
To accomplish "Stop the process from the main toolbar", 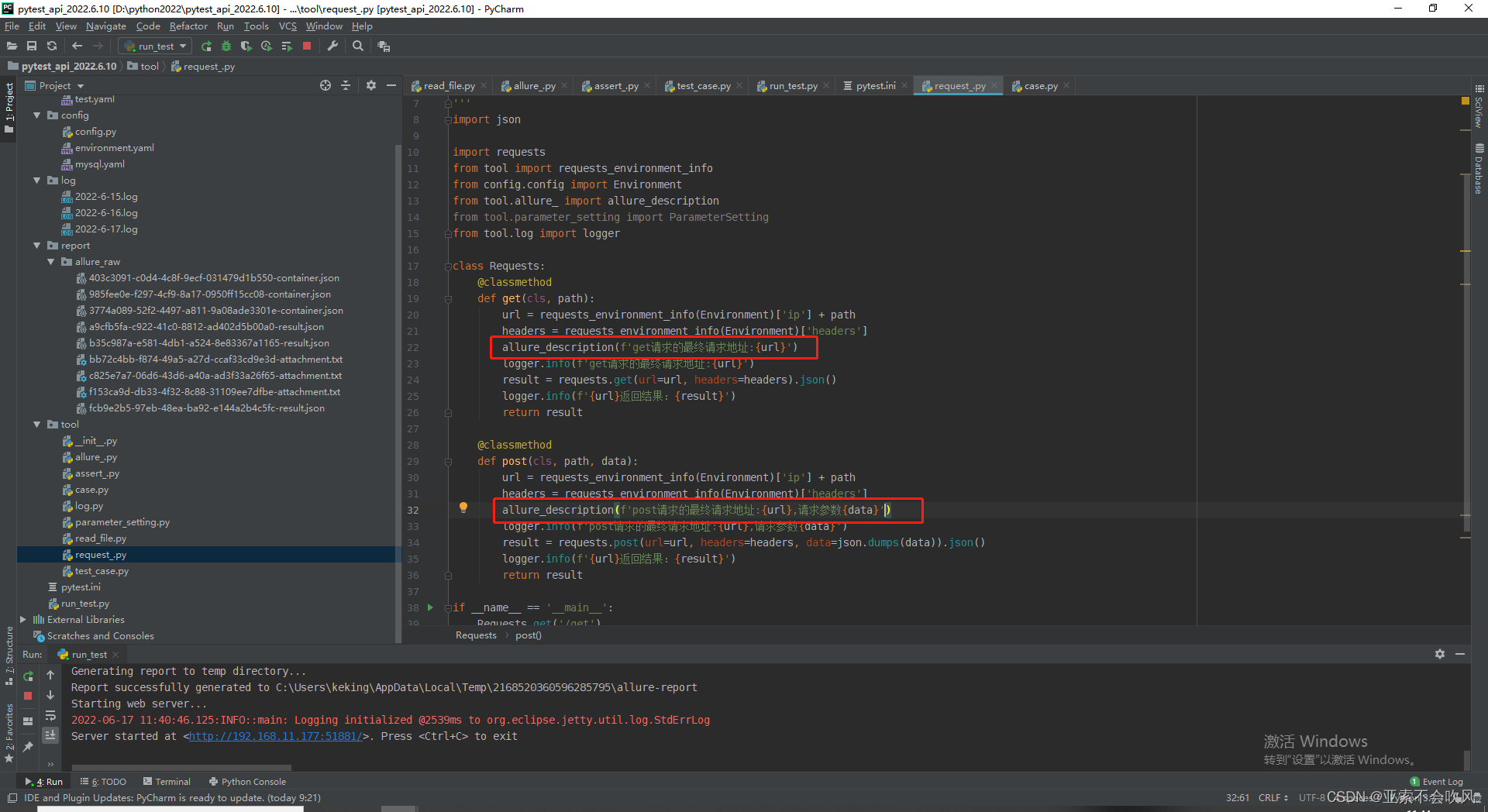I will click(x=307, y=46).
